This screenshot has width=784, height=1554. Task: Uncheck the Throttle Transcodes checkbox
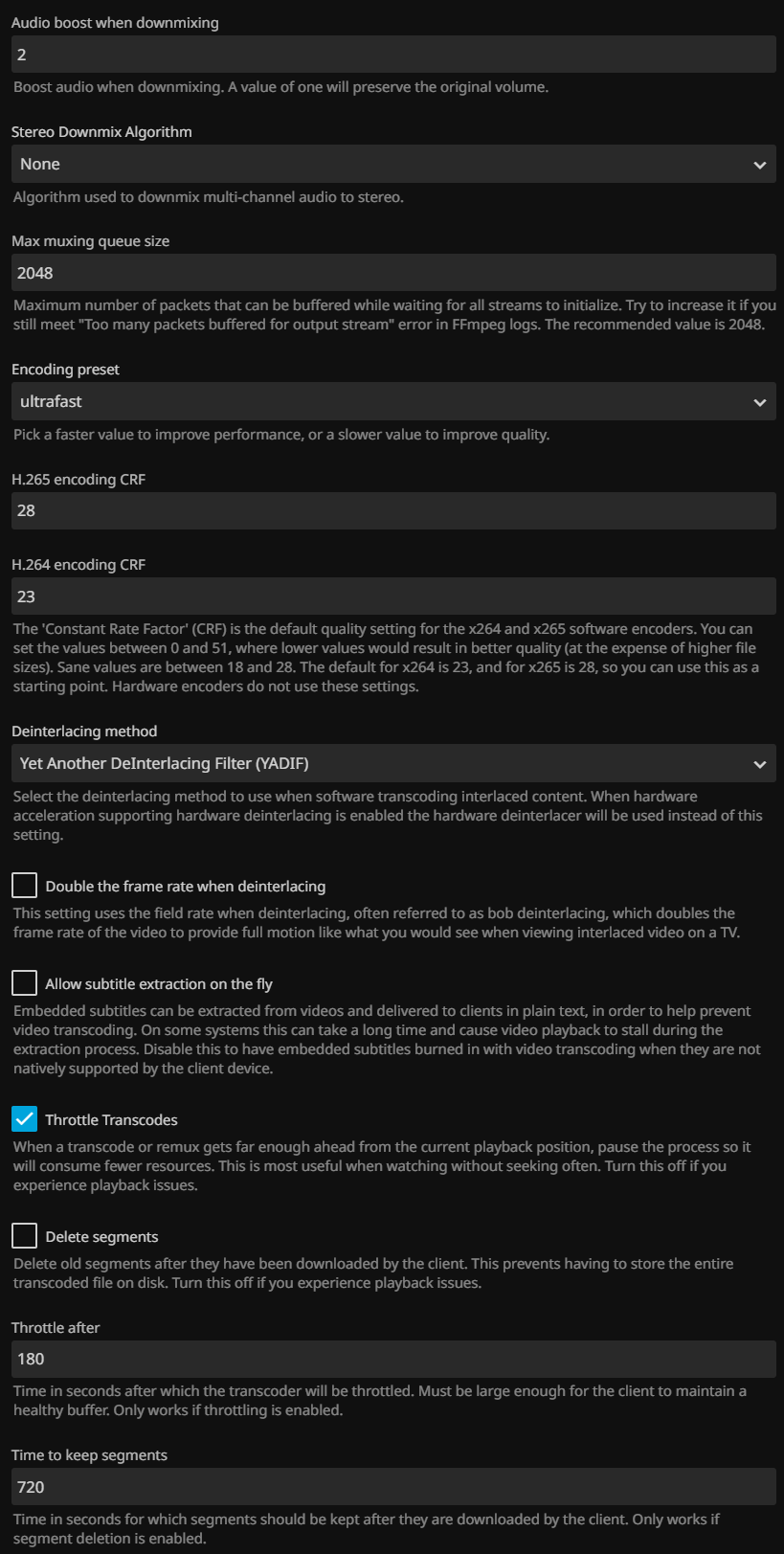[25, 1118]
